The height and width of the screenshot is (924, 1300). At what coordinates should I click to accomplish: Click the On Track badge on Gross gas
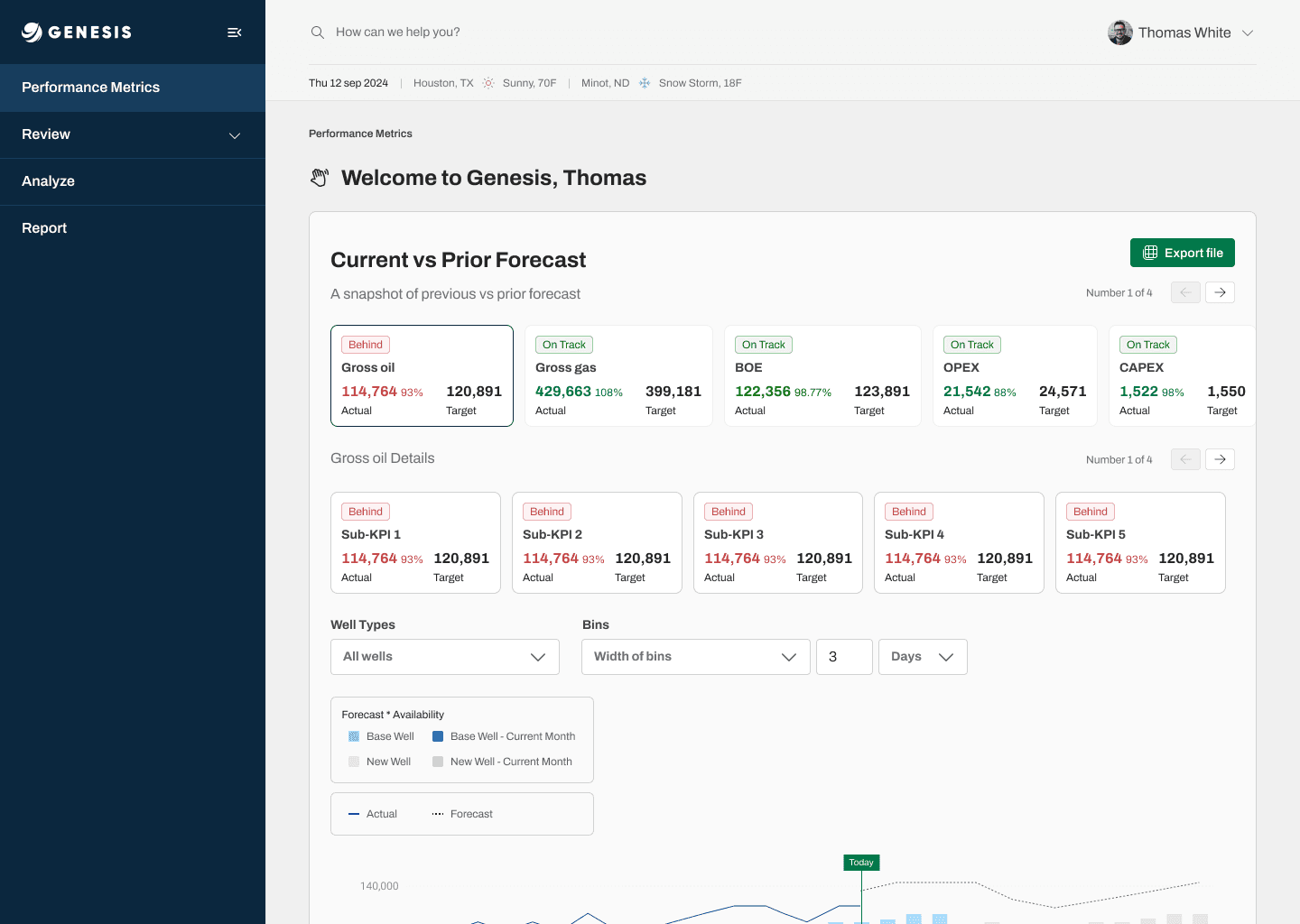pyautogui.click(x=564, y=345)
